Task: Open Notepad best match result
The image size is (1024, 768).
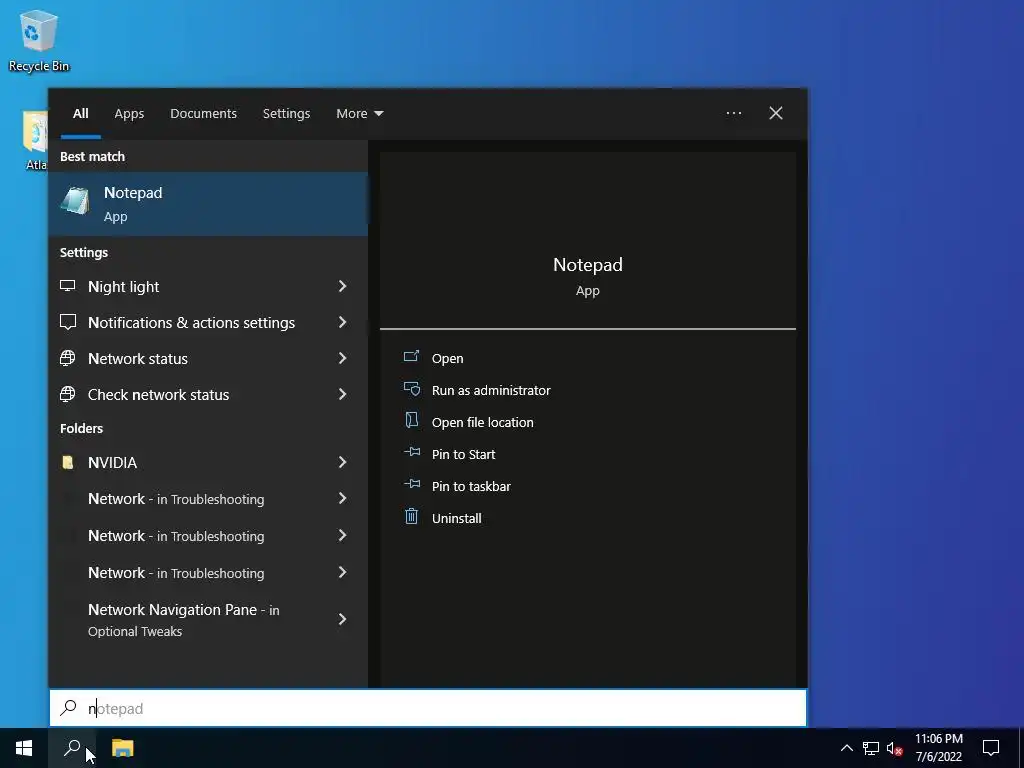Action: click(208, 204)
